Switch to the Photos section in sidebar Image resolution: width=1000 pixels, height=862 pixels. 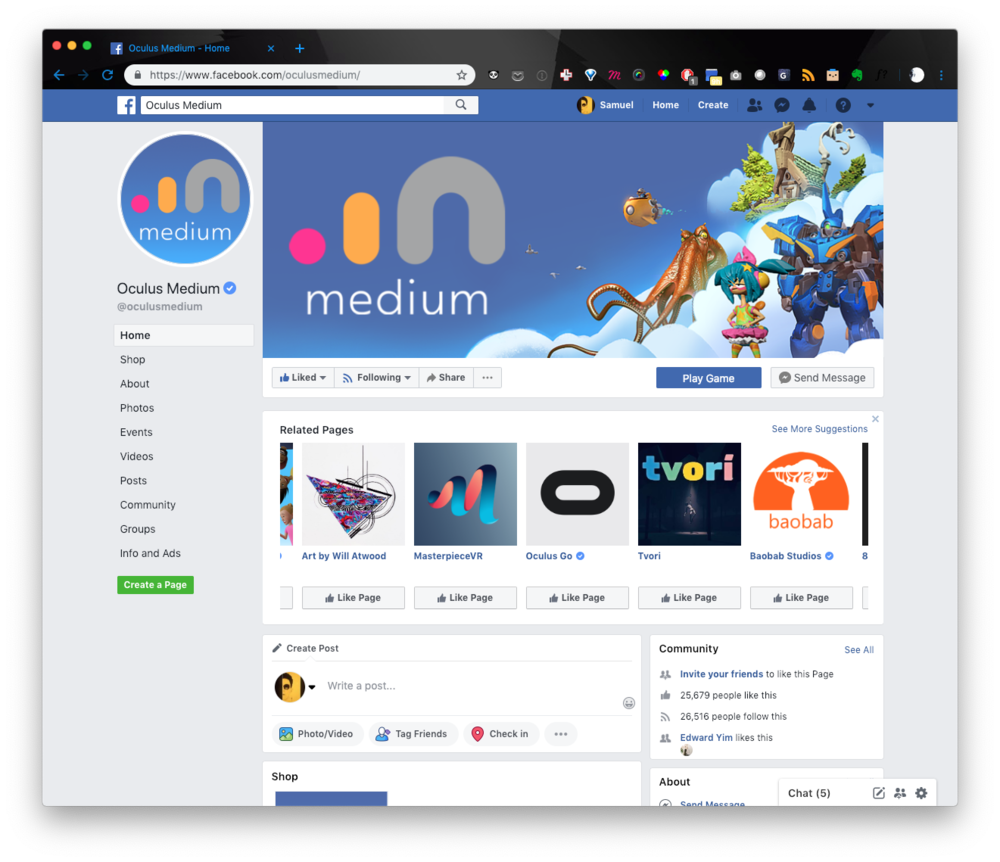pos(137,407)
